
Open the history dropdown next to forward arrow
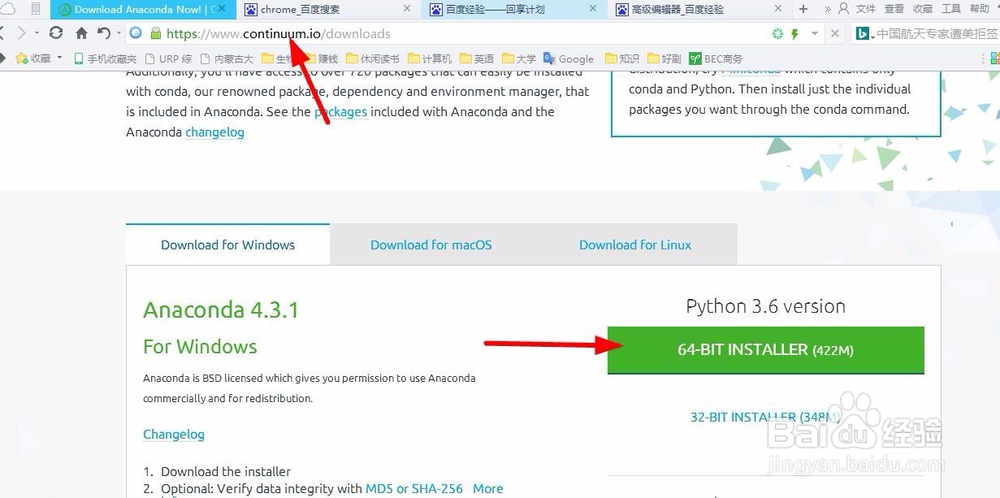point(37,33)
